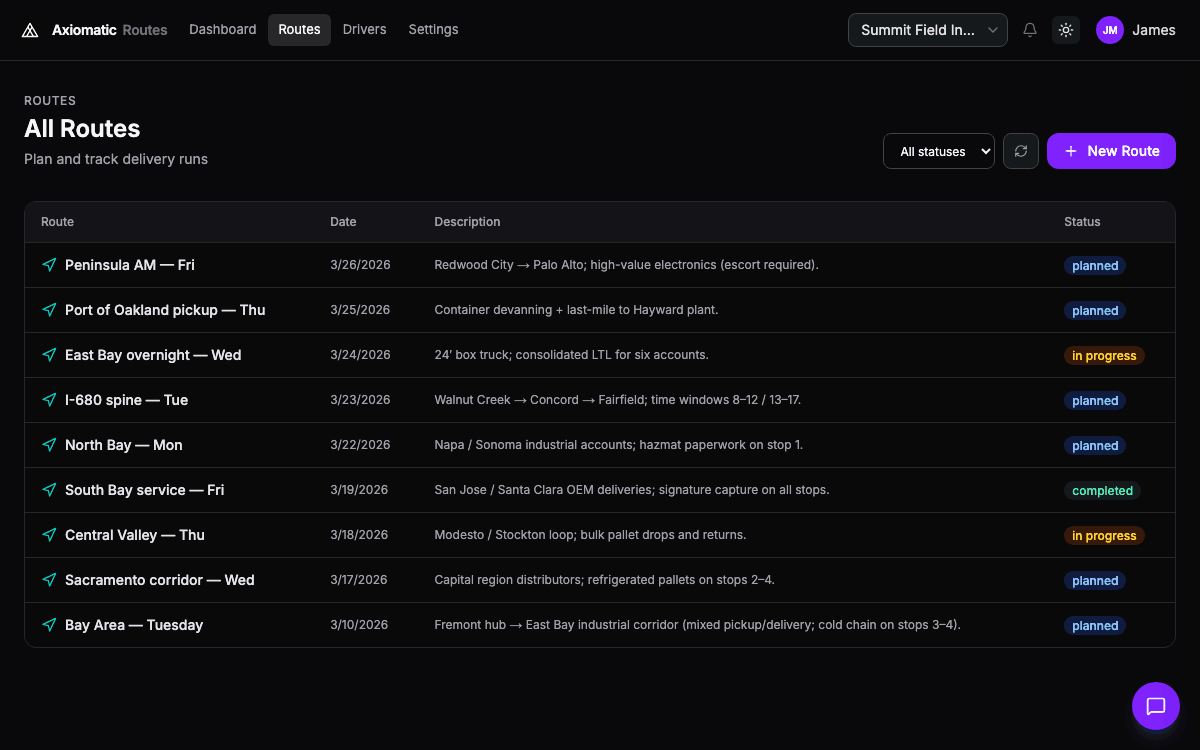Toggle the light/dark theme sun icon
The image size is (1200, 750).
[x=1066, y=30]
